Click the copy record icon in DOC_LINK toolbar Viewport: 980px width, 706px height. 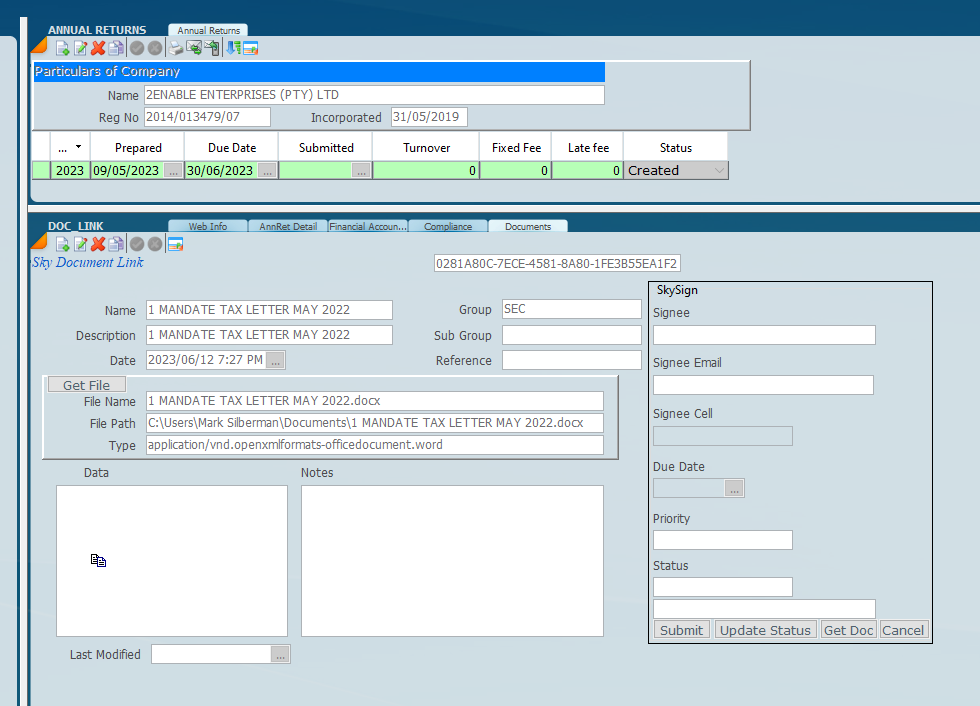116,244
